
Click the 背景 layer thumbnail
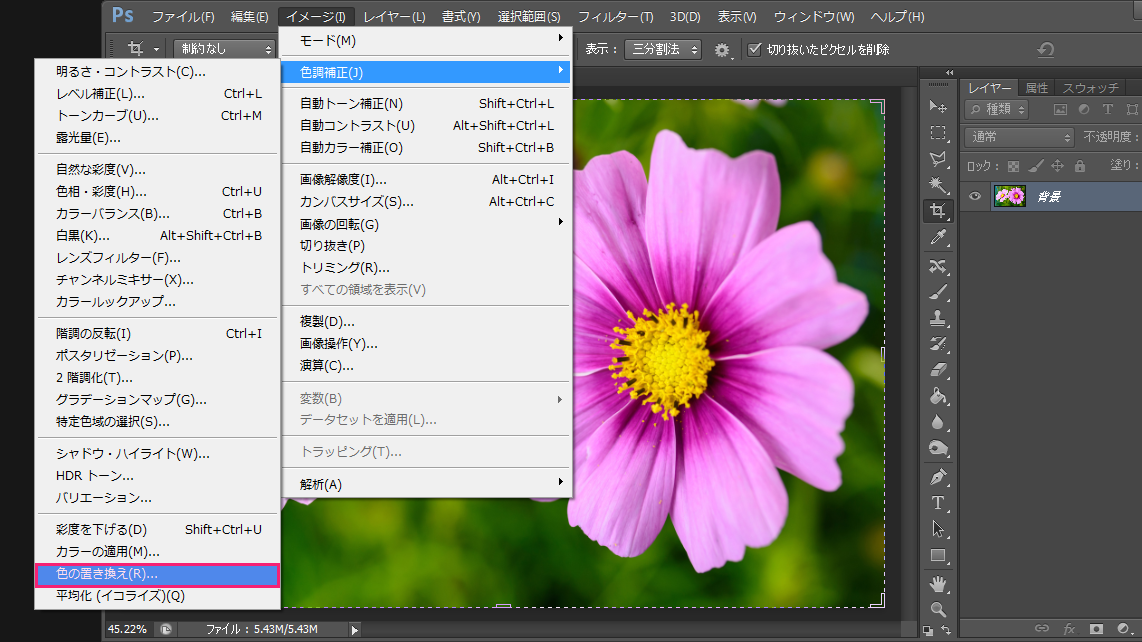tap(1009, 196)
